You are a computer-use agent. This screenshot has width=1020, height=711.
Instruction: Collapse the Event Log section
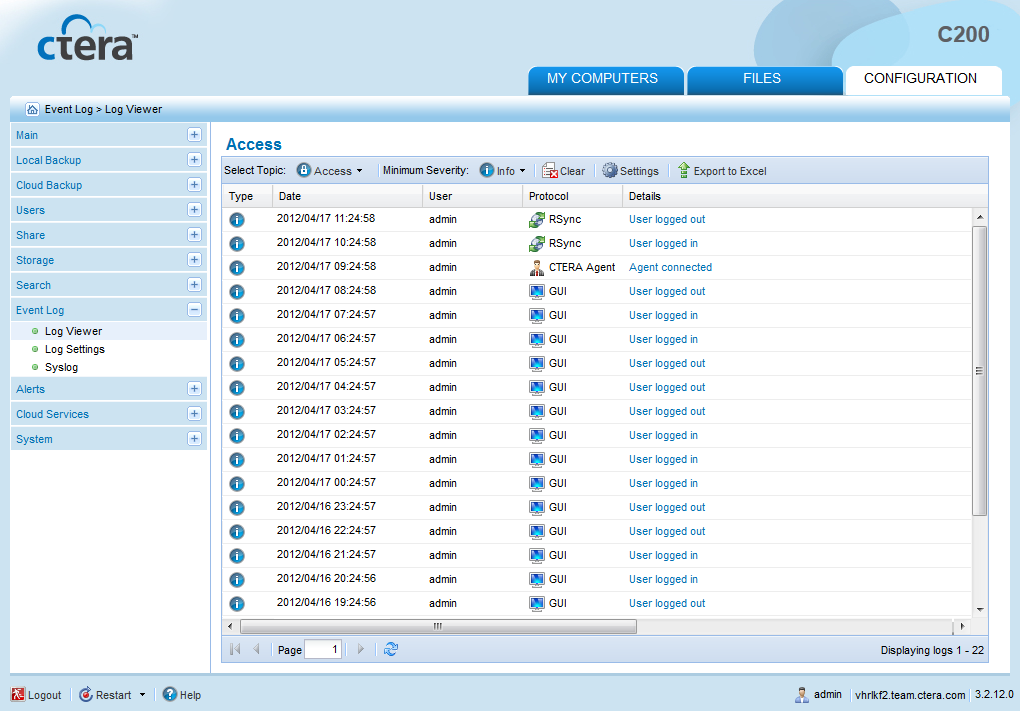(194, 310)
